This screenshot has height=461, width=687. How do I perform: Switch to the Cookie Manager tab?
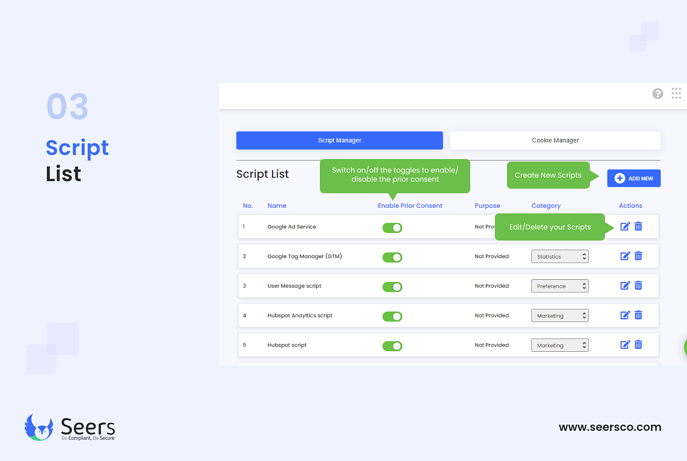coord(555,140)
